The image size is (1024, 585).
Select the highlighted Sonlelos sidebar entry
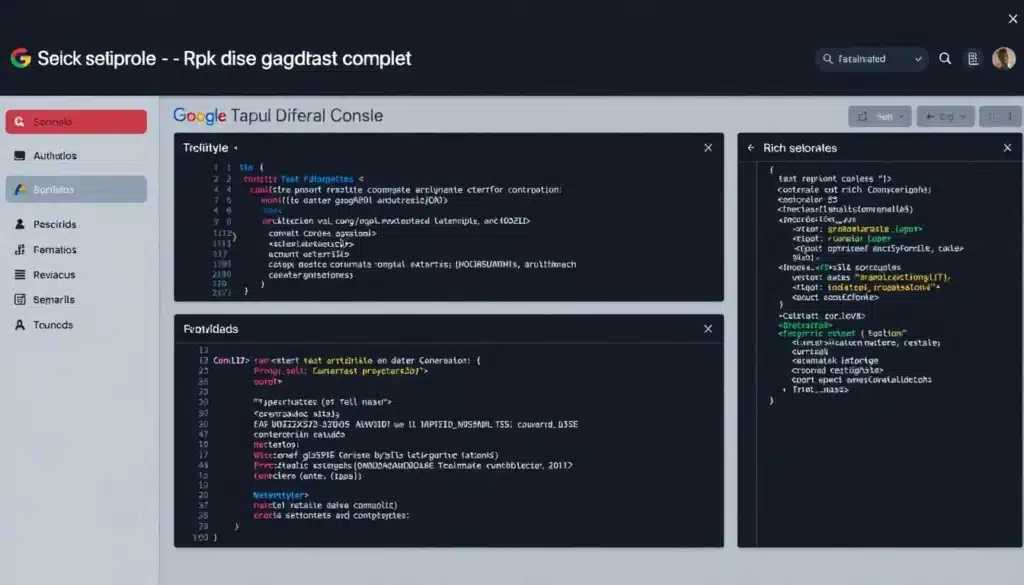76,189
